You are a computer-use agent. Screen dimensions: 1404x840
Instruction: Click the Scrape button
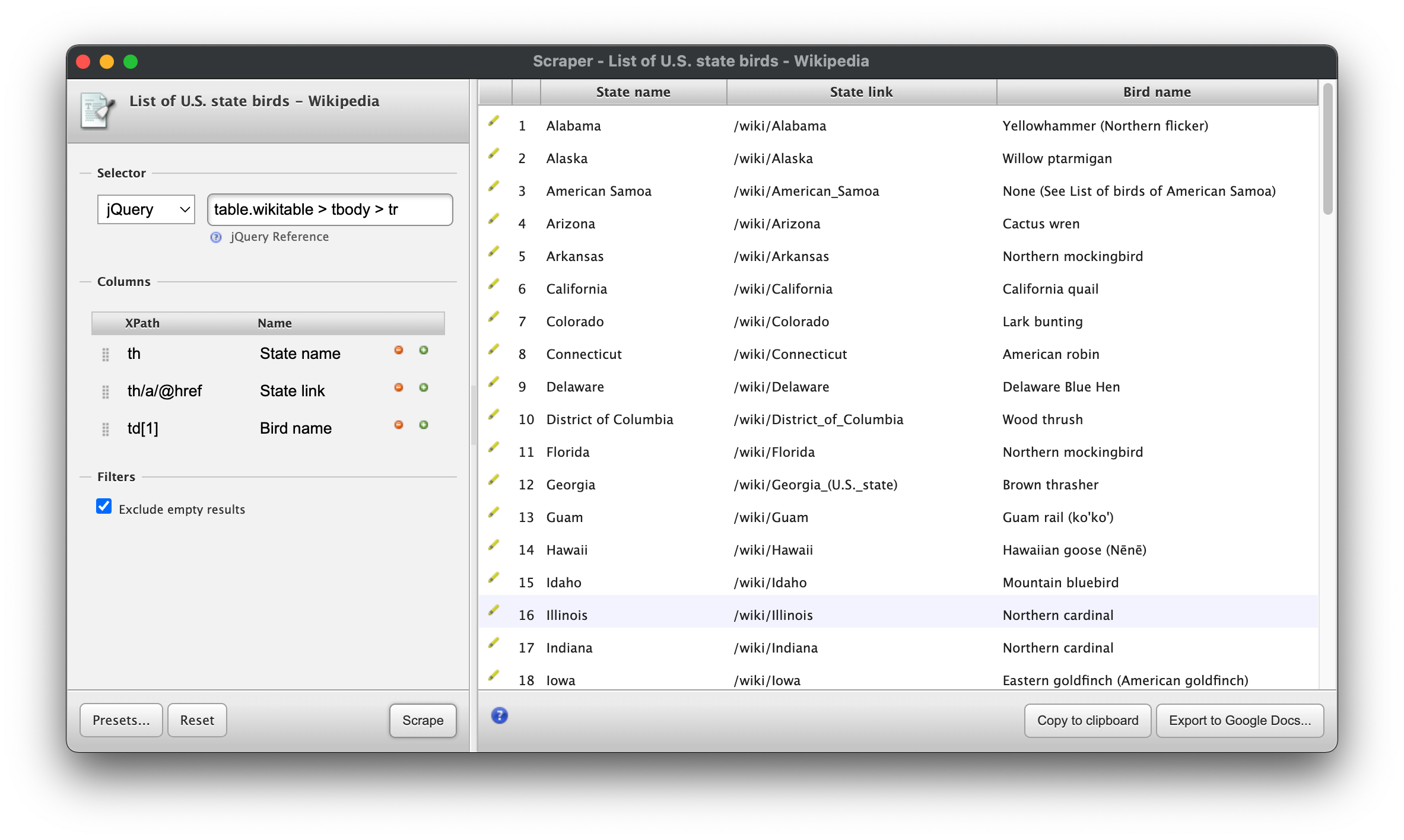[423, 720]
